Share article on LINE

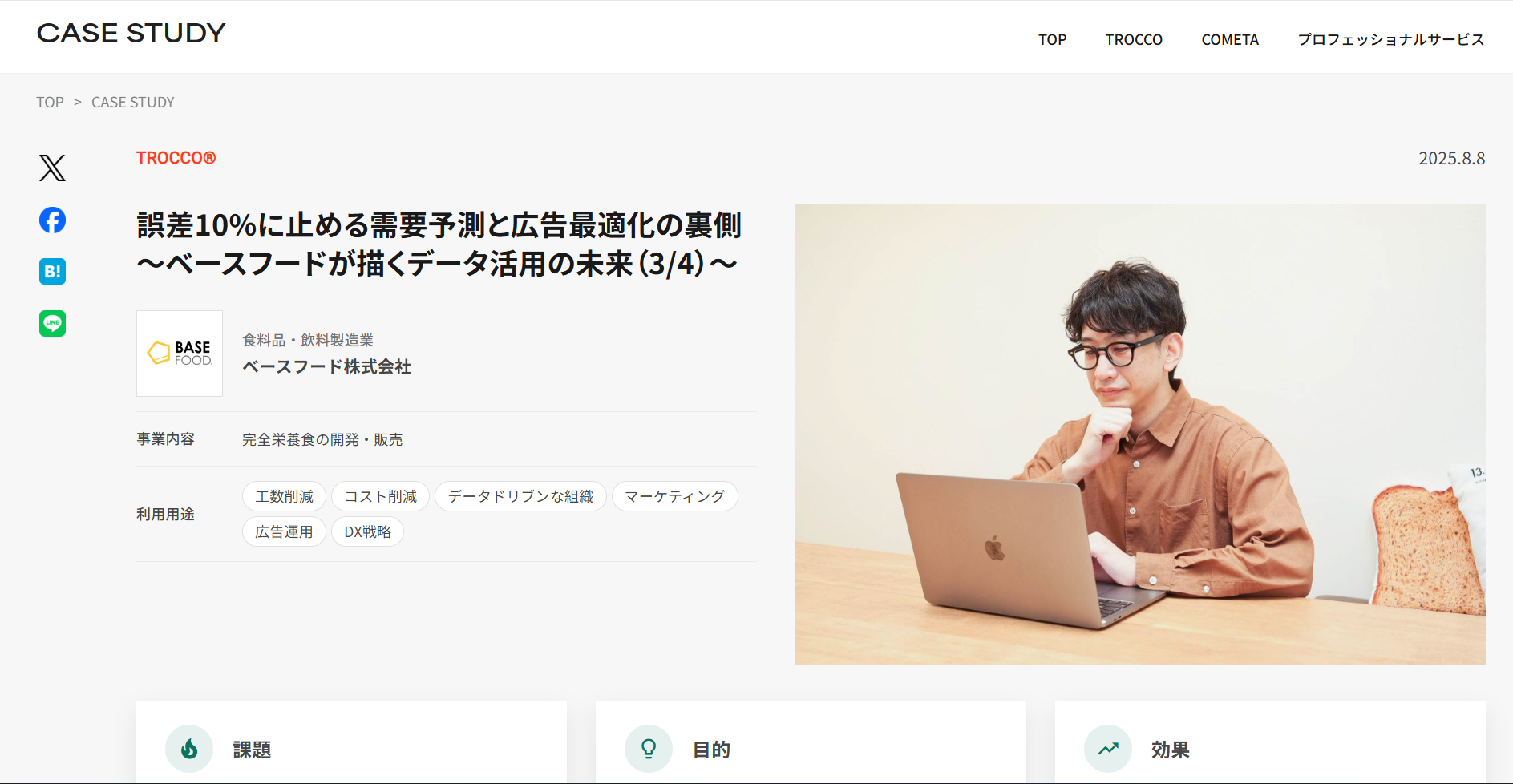52,323
